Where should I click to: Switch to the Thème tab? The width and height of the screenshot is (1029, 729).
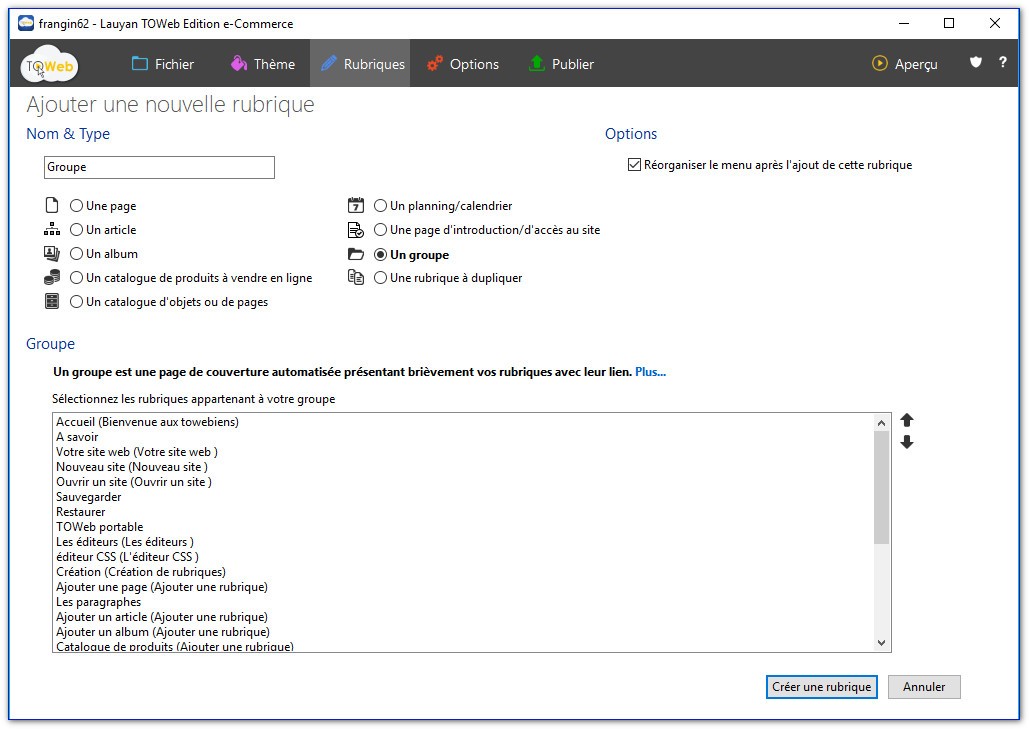(x=263, y=64)
